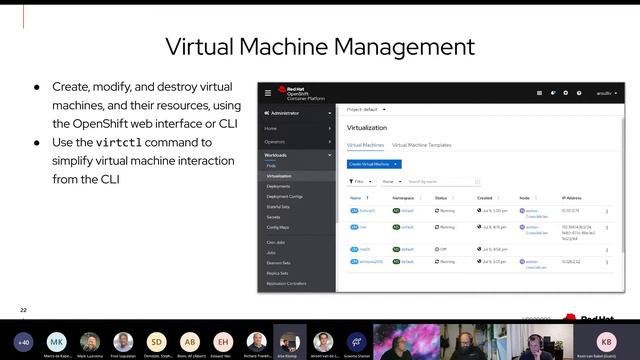Screen dimensions: 640x360
Task: Open Jobs in the sidebar
Action: [271, 253]
